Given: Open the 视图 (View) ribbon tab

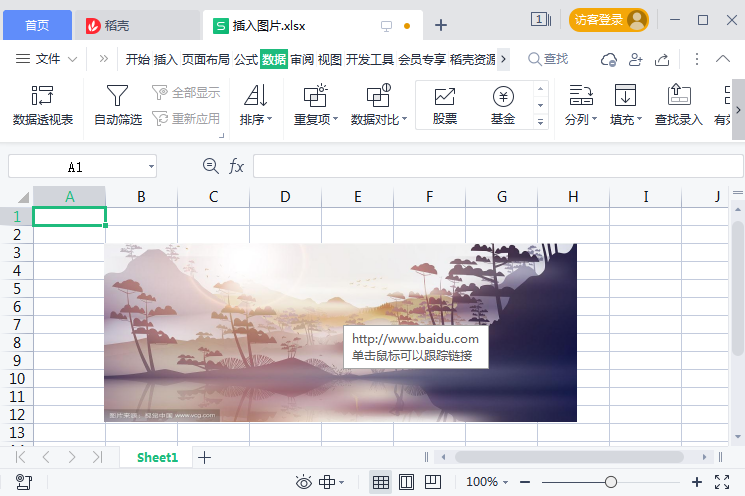Looking at the screenshot, I should 330,59.
